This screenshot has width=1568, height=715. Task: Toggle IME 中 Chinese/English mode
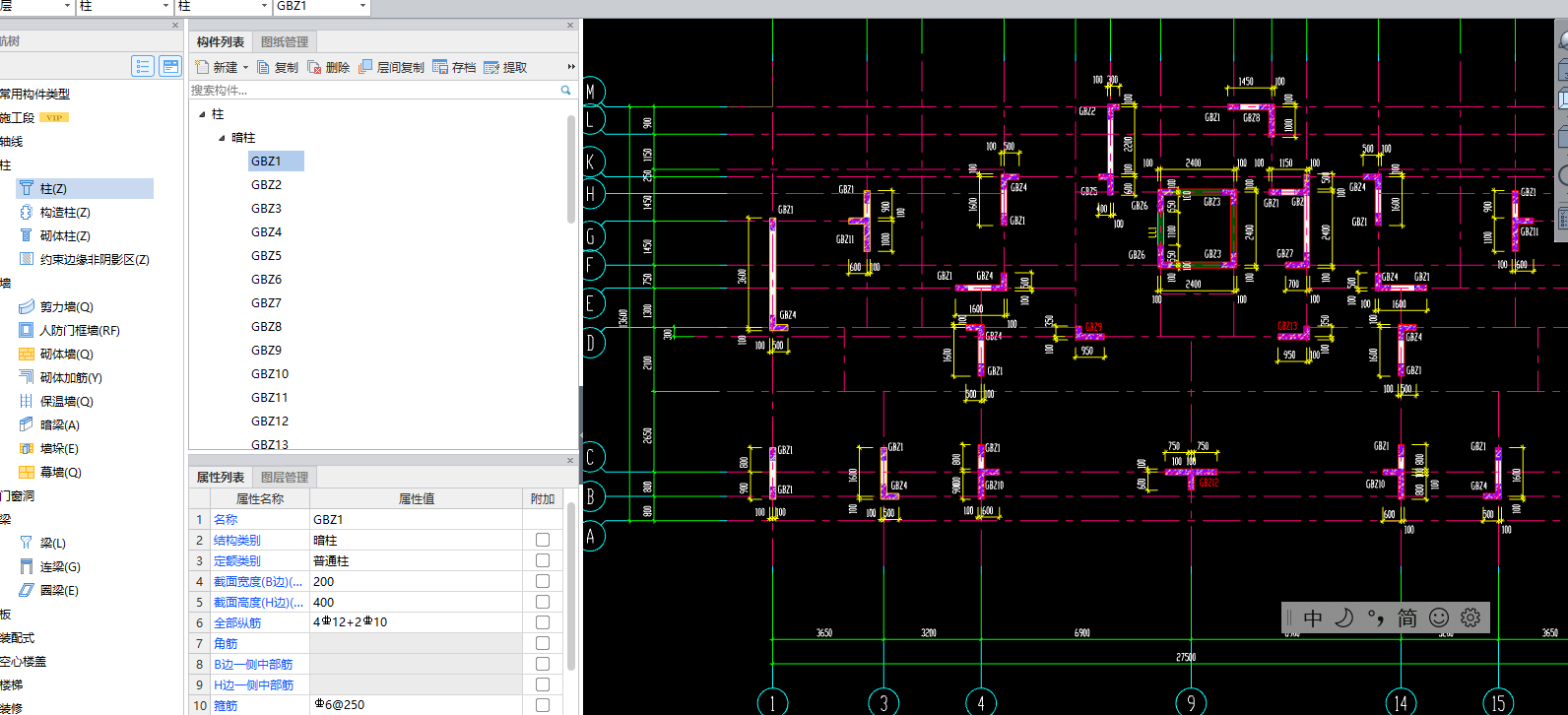point(1313,617)
